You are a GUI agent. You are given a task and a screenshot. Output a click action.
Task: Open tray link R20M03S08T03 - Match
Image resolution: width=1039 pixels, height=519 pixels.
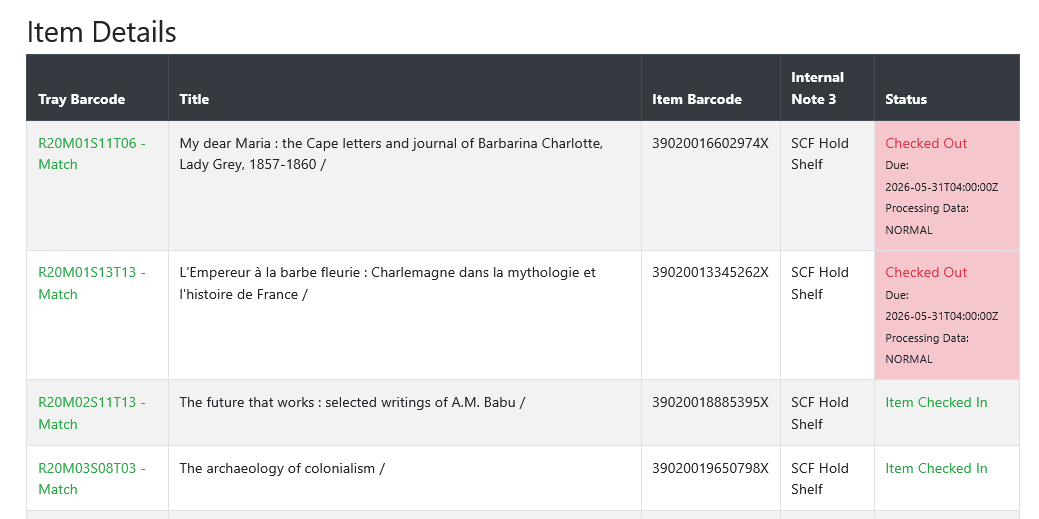[91, 479]
